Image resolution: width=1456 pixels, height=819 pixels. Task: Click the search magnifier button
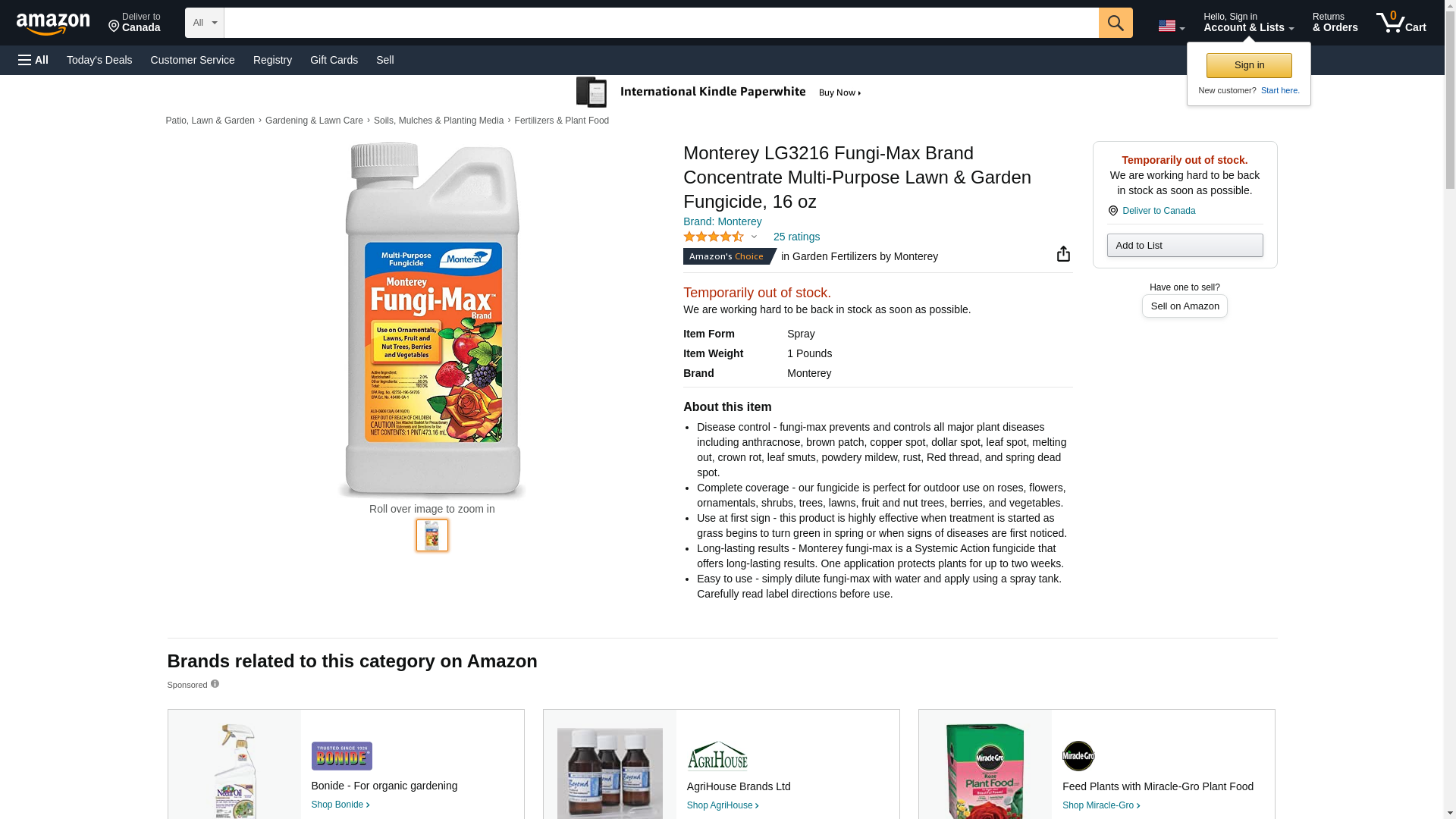[1116, 23]
